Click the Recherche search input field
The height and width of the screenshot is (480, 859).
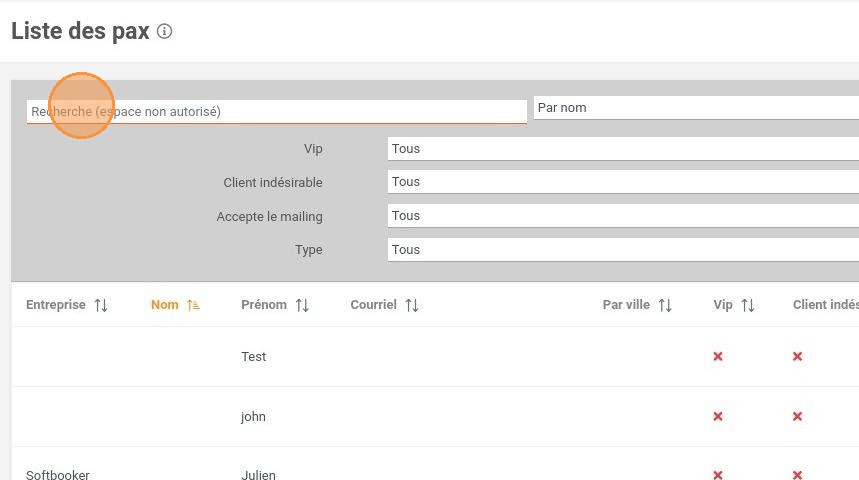277,112
